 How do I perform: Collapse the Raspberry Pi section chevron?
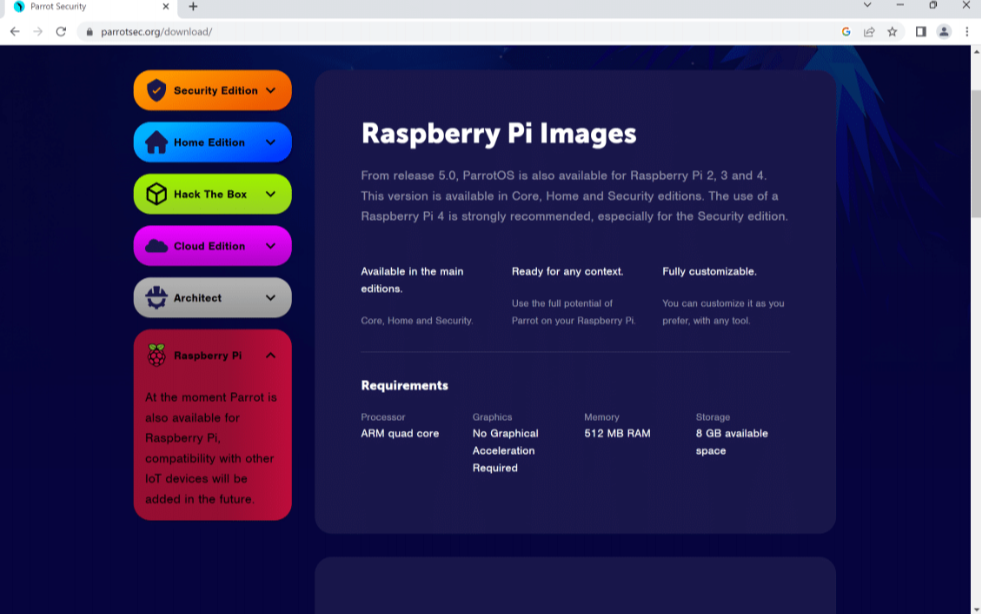click(270, 356)
